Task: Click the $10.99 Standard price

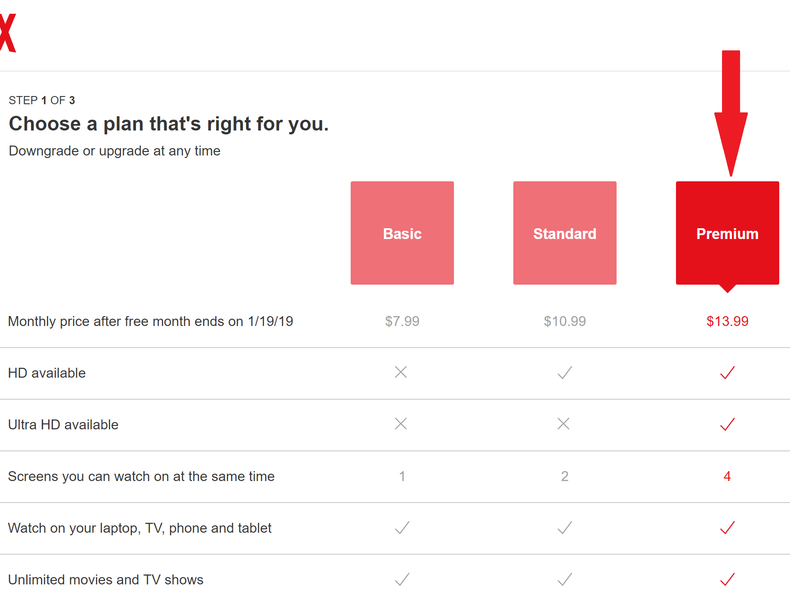Action: (x=565, y=321)
